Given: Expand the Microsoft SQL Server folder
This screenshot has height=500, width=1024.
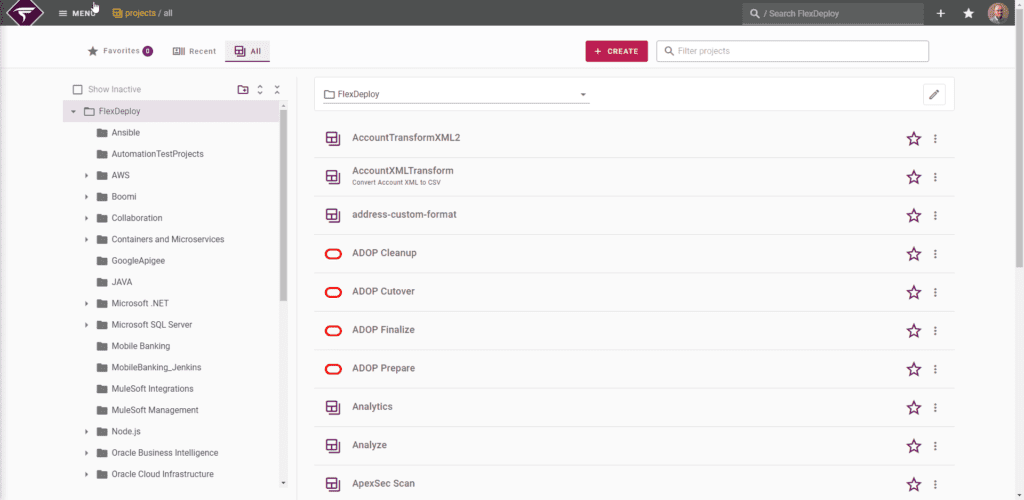Looking at the screenshot, I should click(x=86, y=324).
